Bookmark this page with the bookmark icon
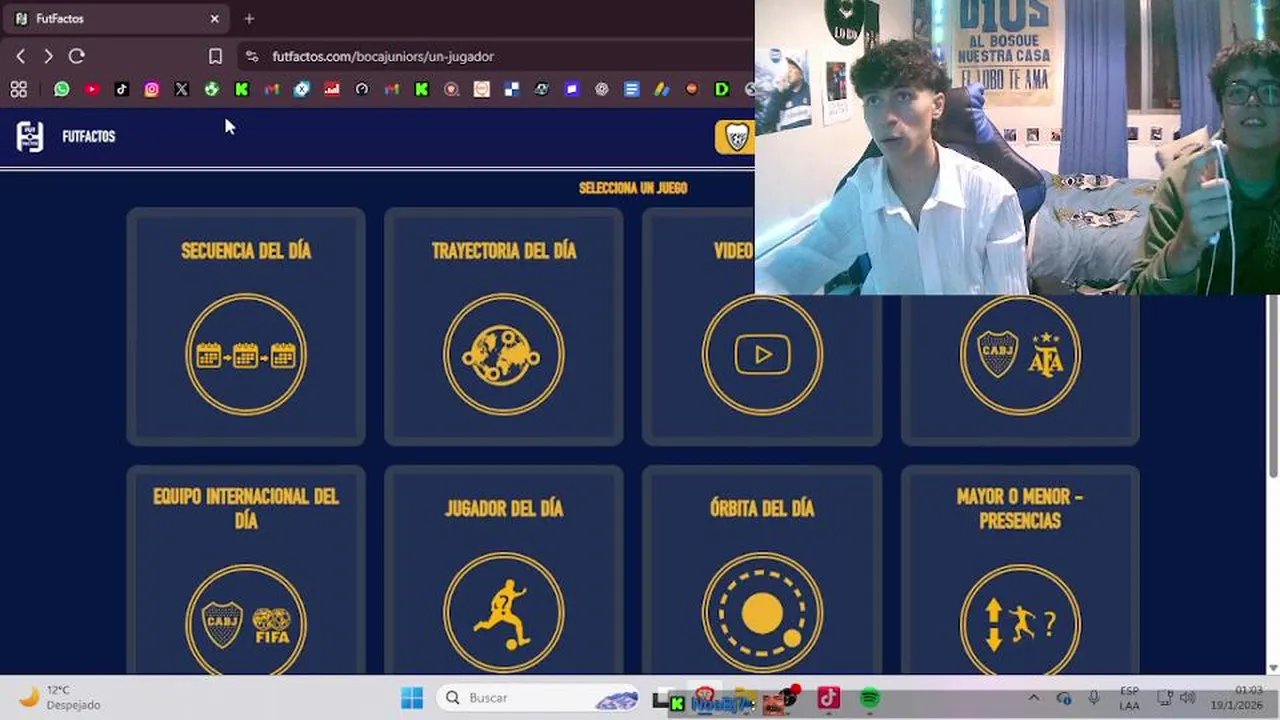1280x720 pixels. tap(215, 57)
